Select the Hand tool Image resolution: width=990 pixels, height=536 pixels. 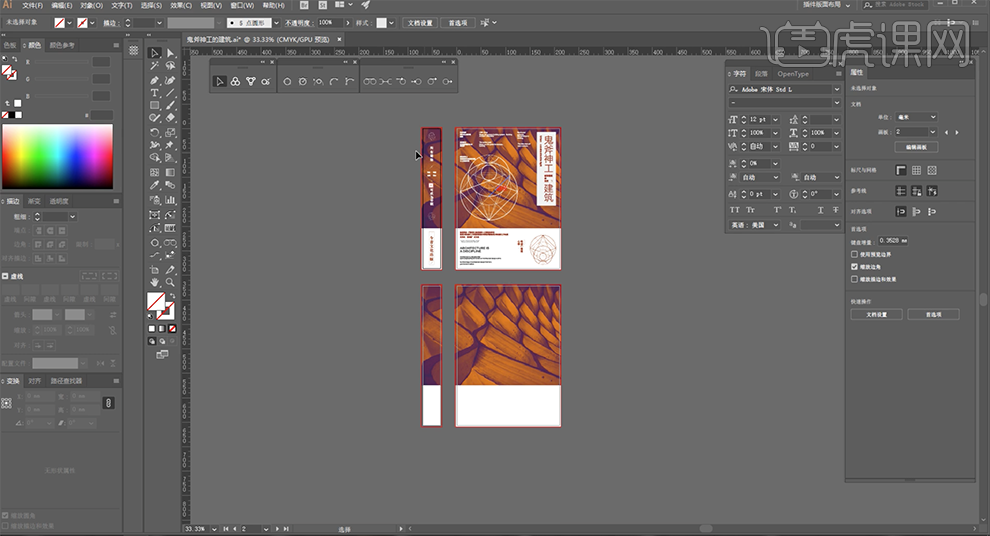(155, 283)
